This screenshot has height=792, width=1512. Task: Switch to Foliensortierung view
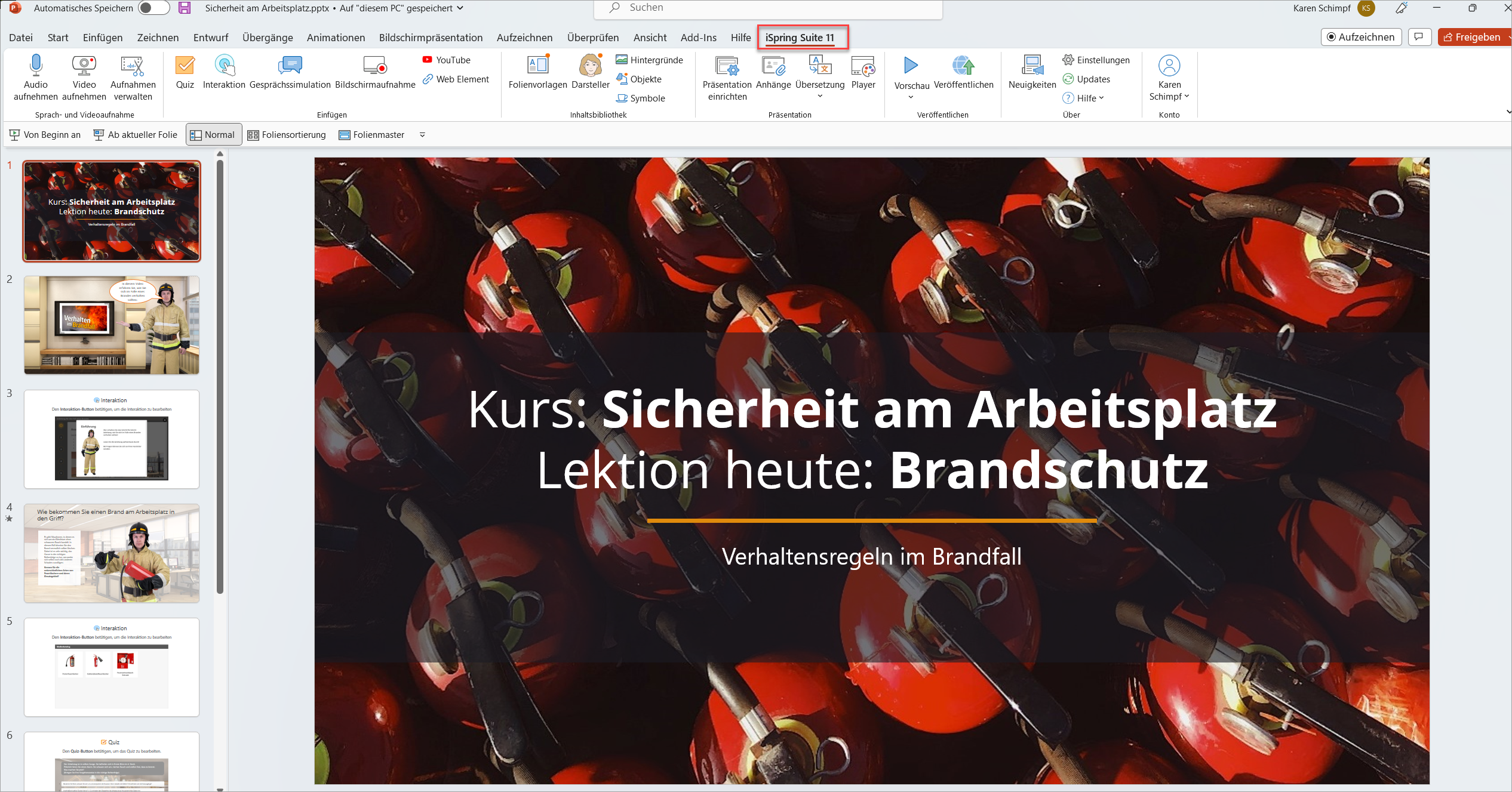click(x=287, y=135)
